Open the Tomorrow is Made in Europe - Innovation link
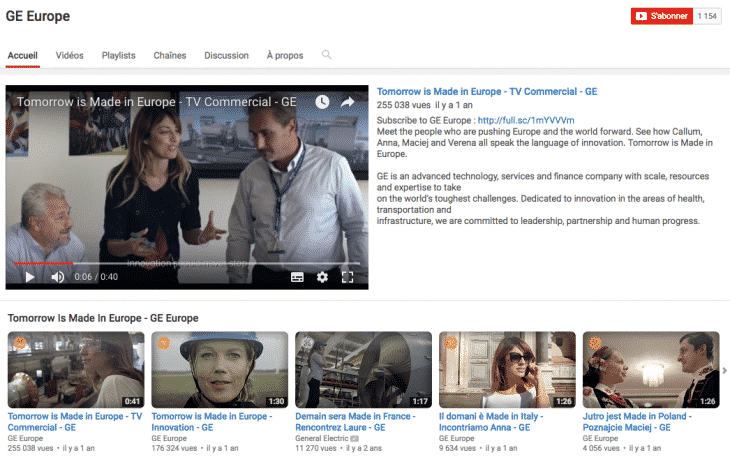730x462 pixels. (212, 422)
